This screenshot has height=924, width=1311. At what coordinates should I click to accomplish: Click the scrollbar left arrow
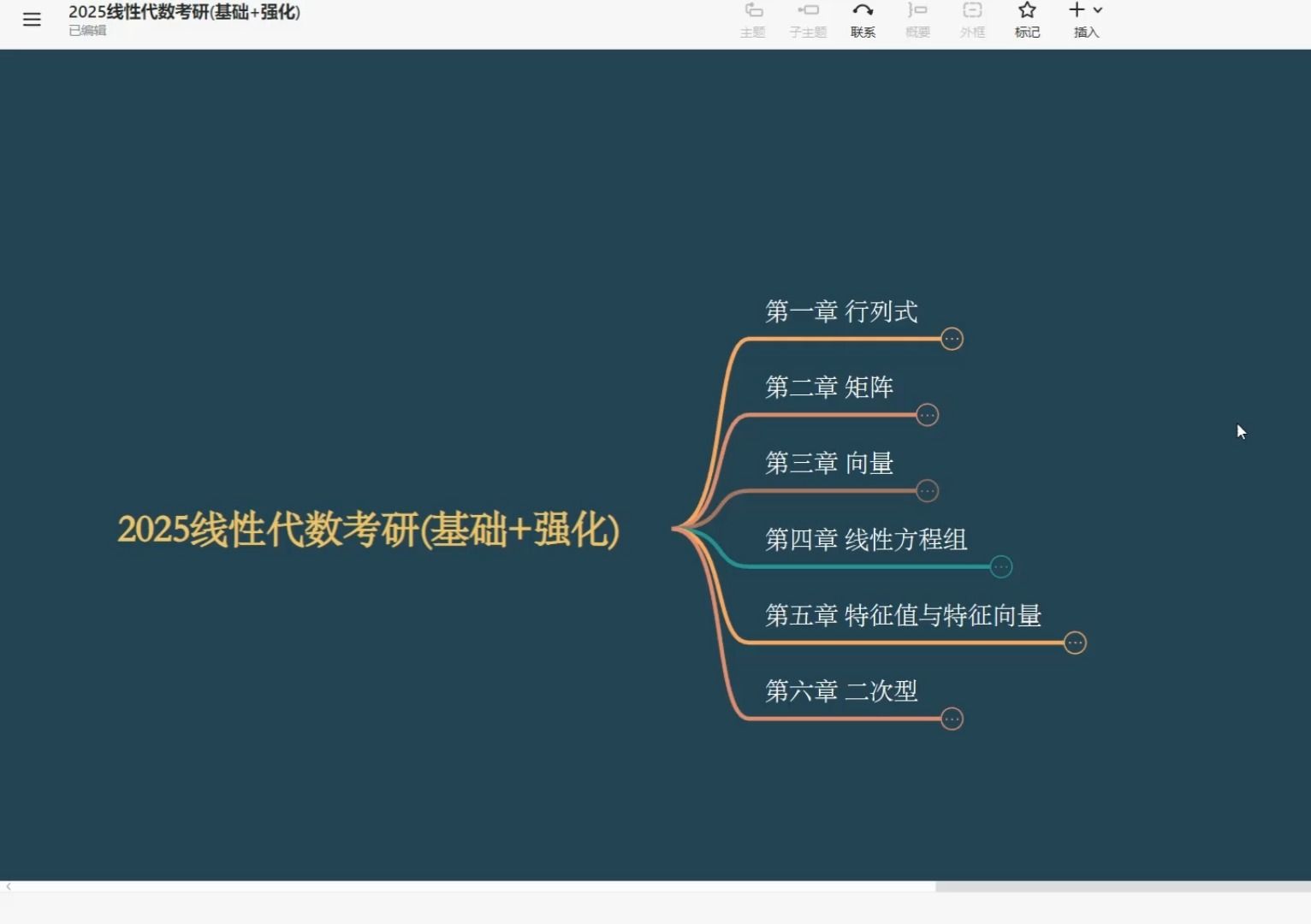click(x=9, y=887)
